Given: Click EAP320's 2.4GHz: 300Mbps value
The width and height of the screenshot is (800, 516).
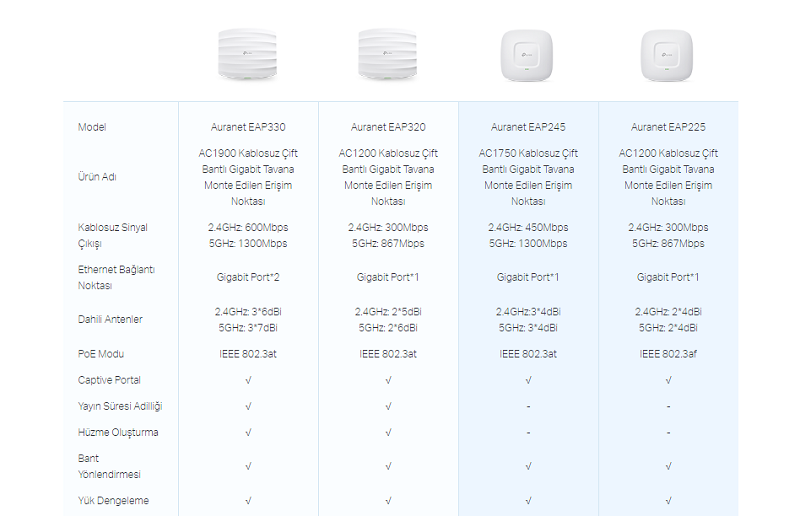Looking at the screenshot, I should pyautogui.click(x=388, y=228).
